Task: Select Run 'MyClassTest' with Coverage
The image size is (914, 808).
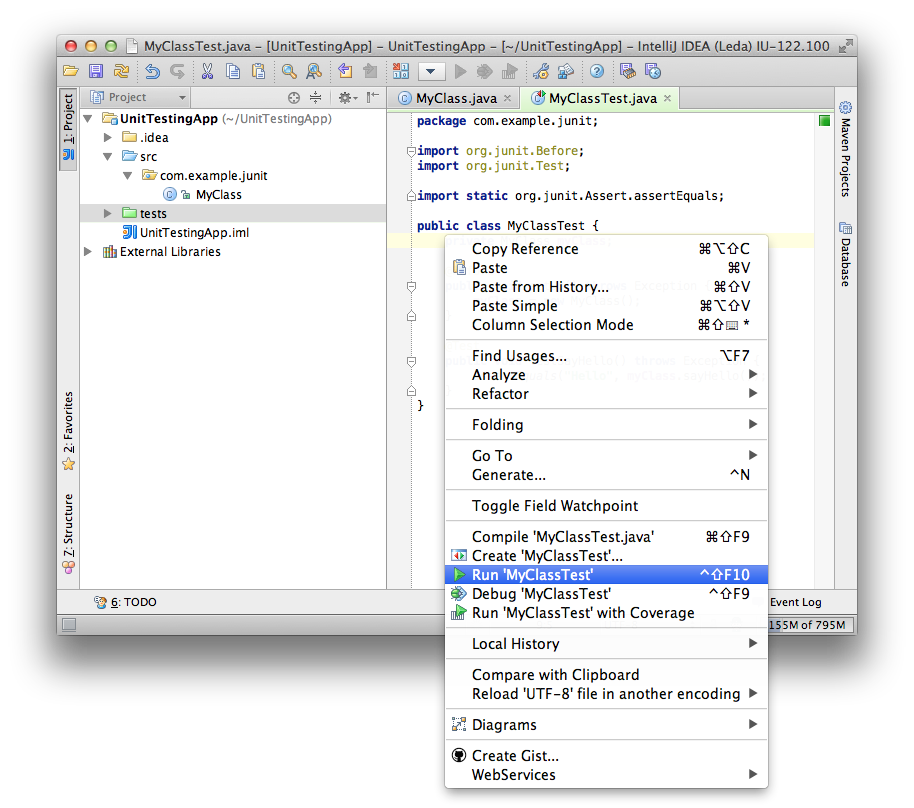Action: tap(606, 613)
